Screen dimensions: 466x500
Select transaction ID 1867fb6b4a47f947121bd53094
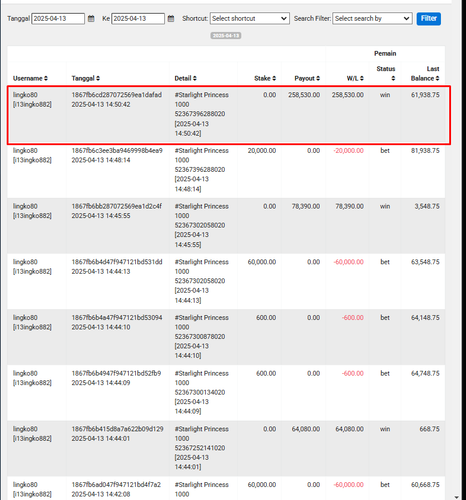point(117,318)
